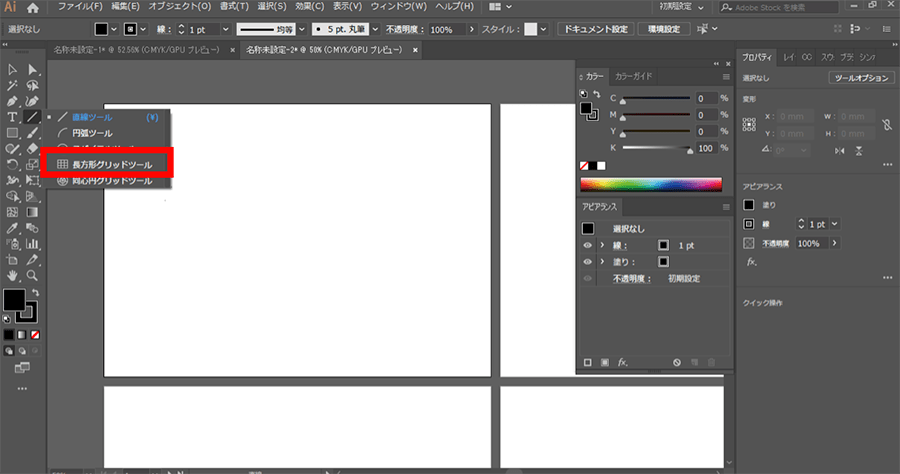Open variable width profile 均等 dropdown
Image resolution: width=900 pixels, height=474 pixels.
[x=302, y=29]
